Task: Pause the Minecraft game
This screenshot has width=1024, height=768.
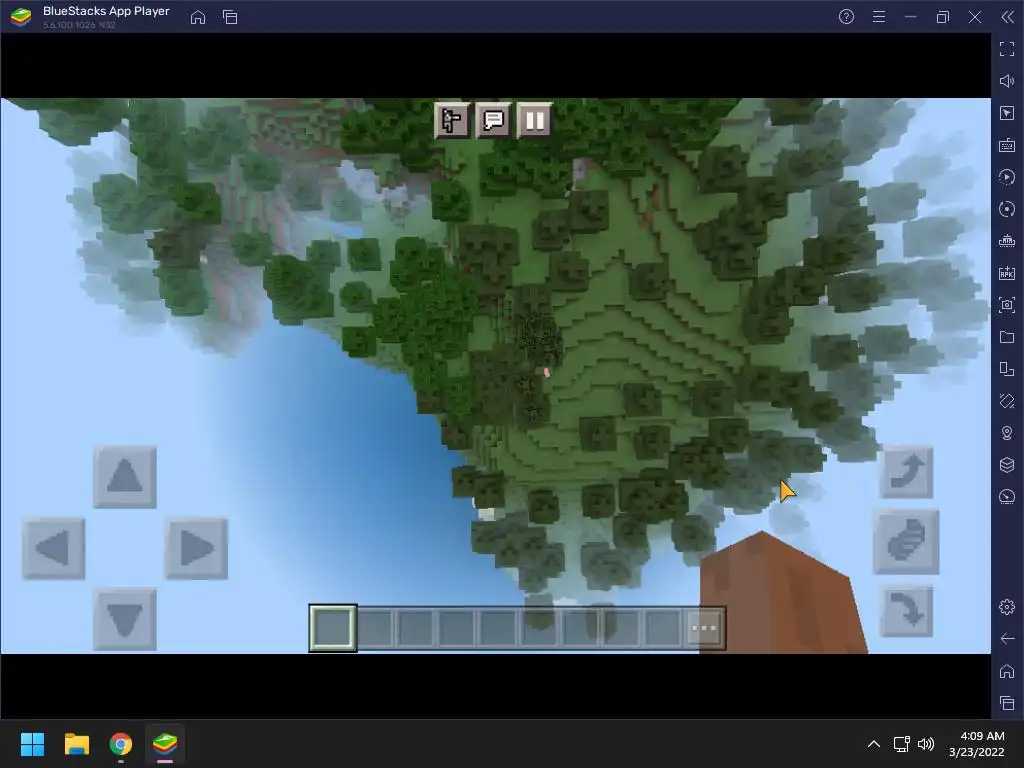Action: (x=534, y=120)
